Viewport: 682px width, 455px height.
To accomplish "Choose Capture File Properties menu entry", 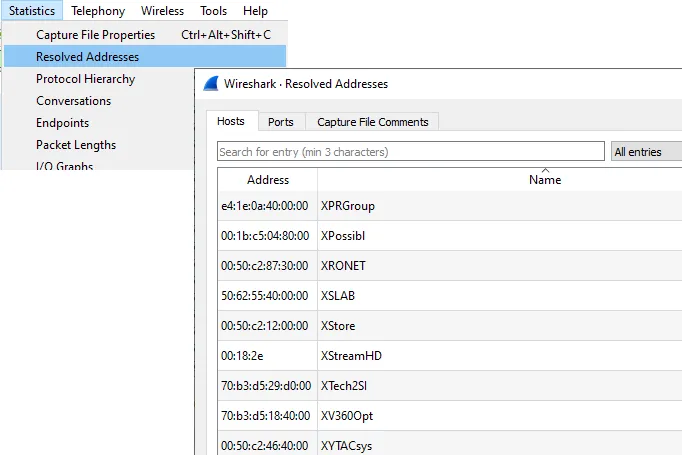I will coord(145,35).
